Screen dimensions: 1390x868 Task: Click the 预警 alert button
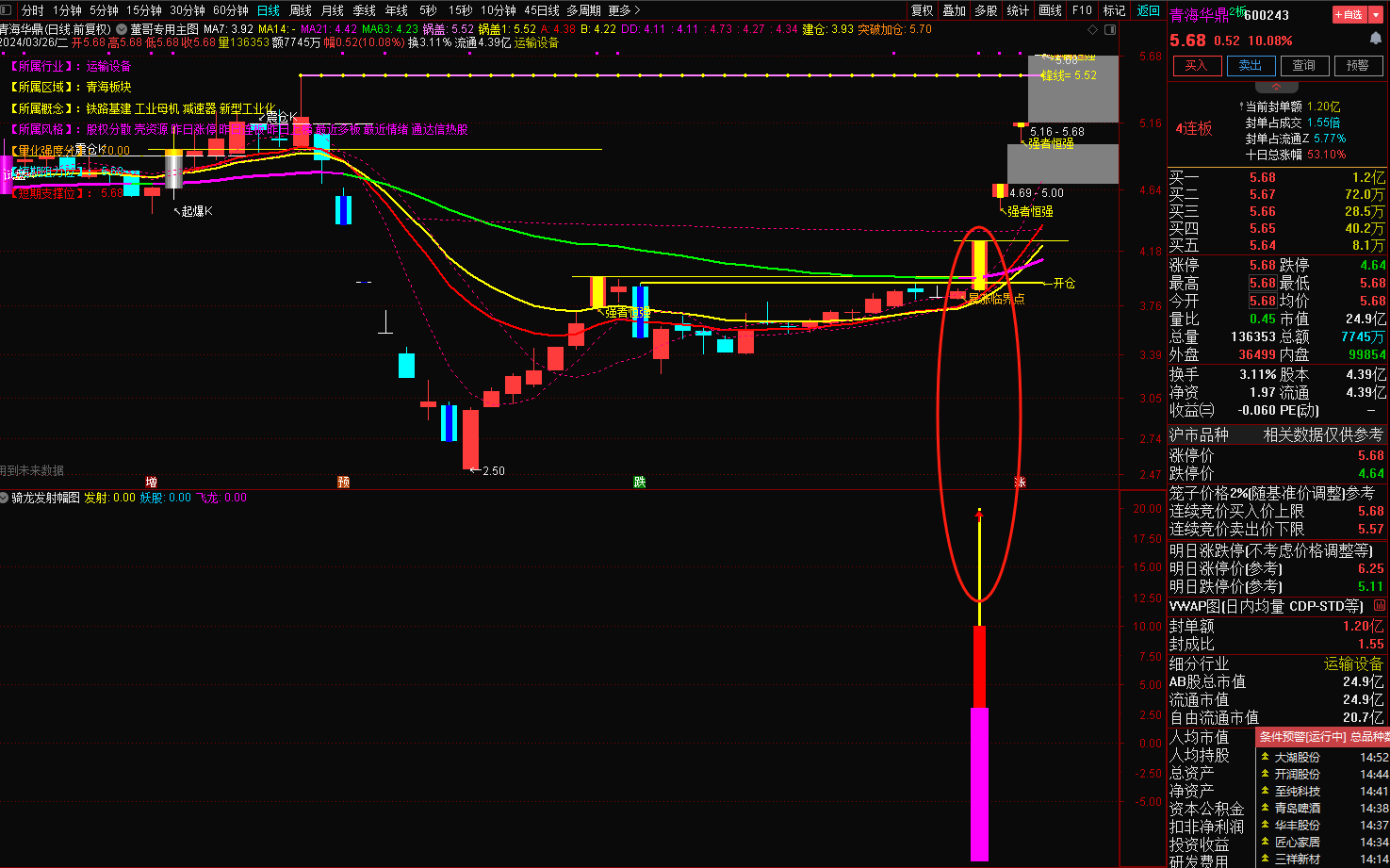(x=1358, y=66)
